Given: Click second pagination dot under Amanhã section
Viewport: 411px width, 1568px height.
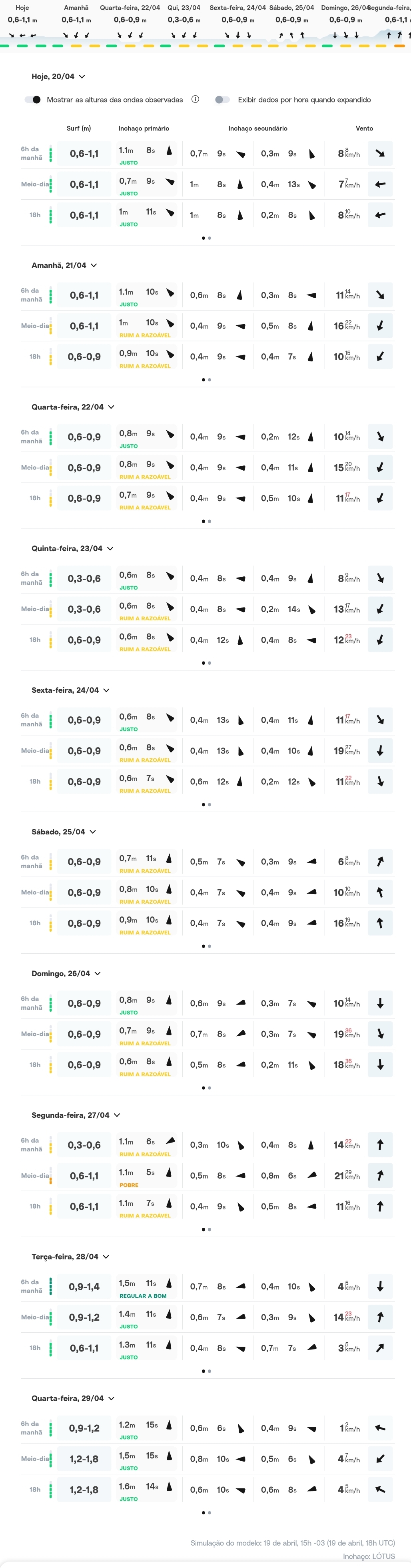Looking at the screenshot, I should pos(210,380).
